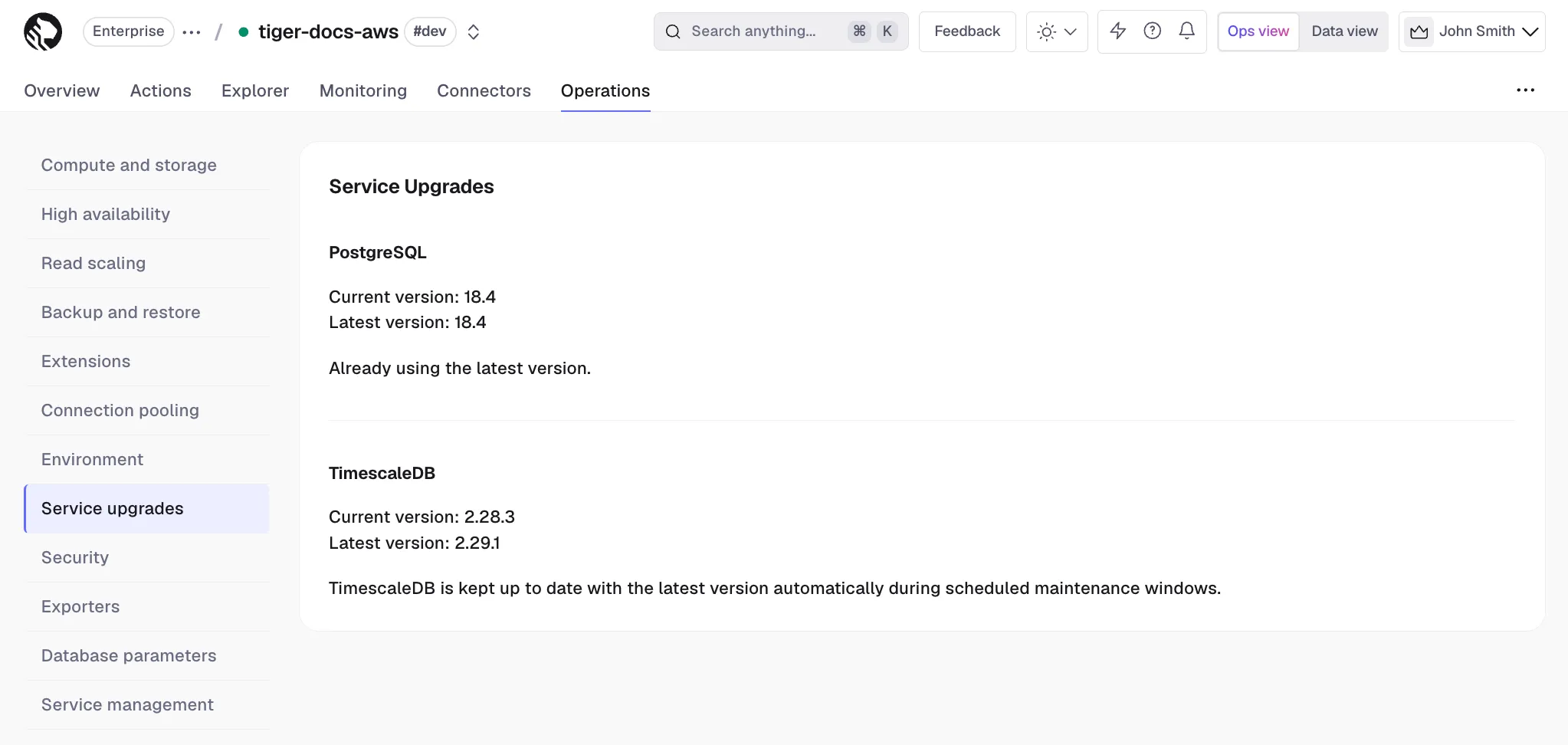Screen dimensions: 1568x745
Task: Click the PostgreSQL heading
Action: click(x=378, y=252)
